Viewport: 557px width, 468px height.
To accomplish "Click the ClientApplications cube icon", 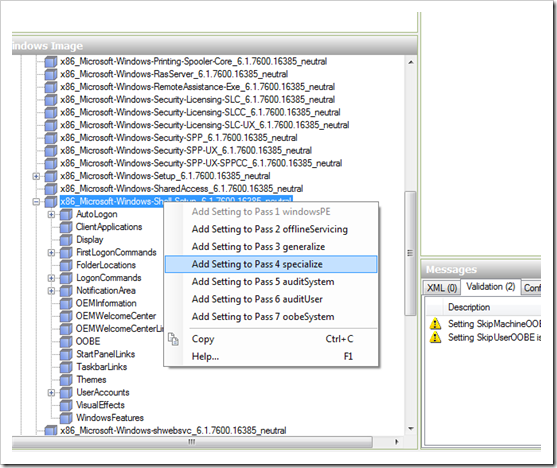I will point(66,227).
